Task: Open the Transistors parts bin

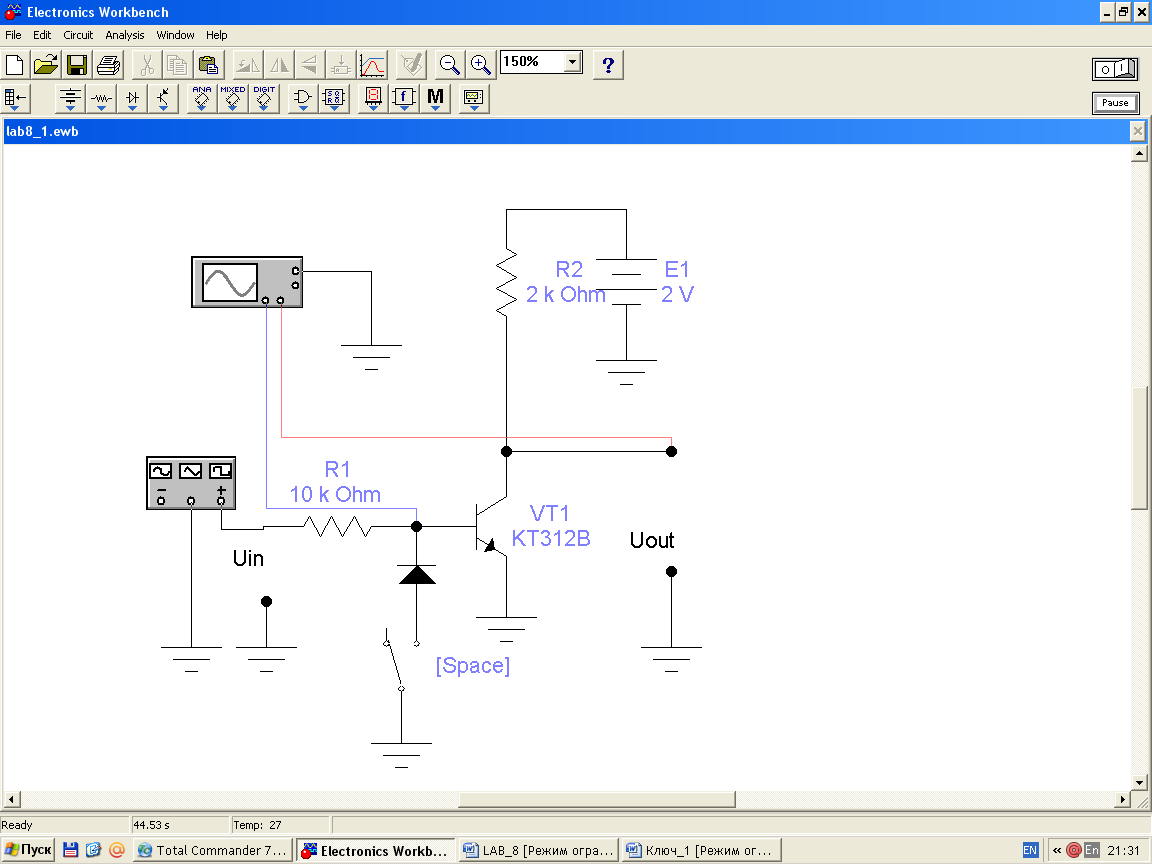Action: [163, 98]
